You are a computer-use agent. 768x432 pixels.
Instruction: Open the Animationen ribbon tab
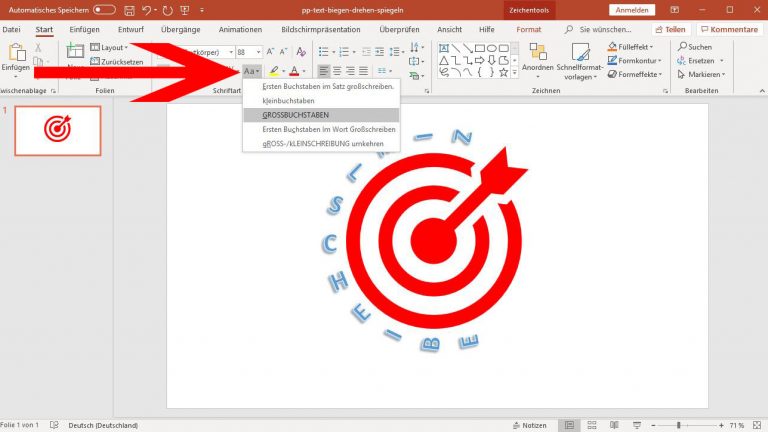pos(240,29)
